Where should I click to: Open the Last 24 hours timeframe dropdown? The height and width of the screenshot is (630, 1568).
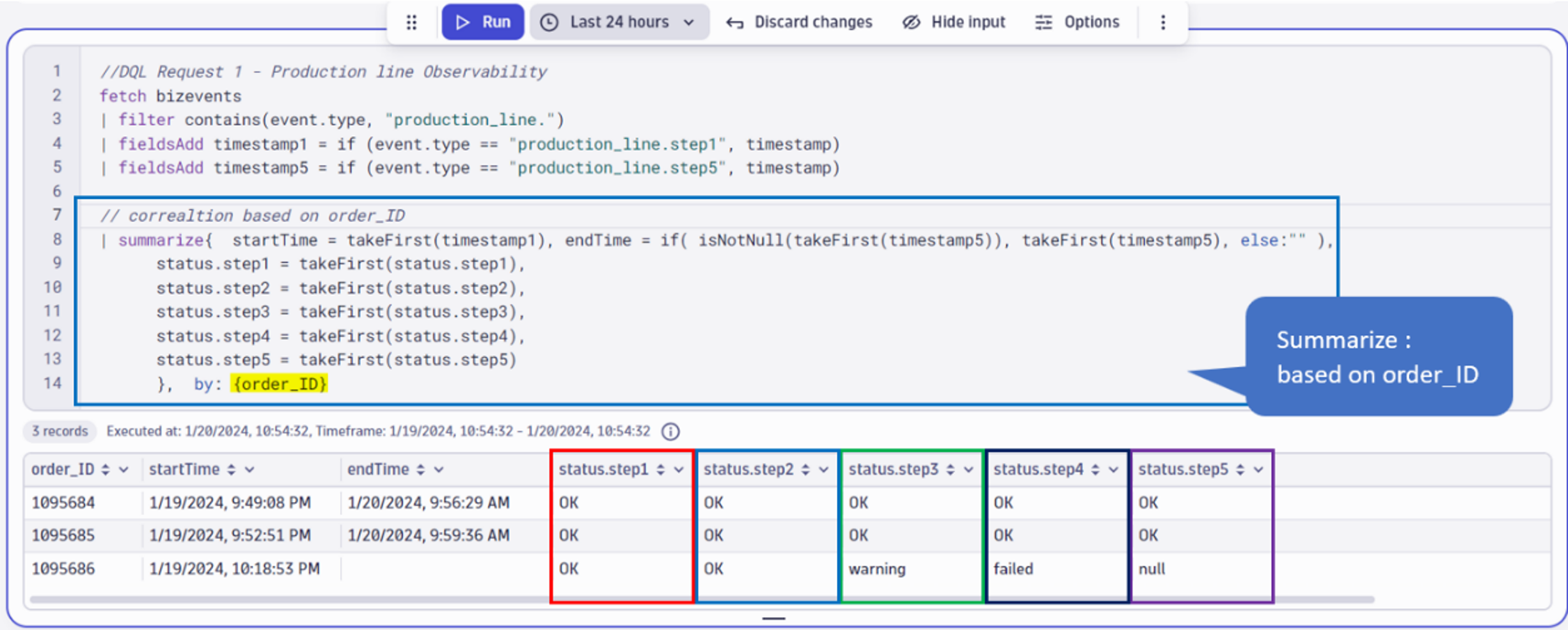tap(689, 22)
